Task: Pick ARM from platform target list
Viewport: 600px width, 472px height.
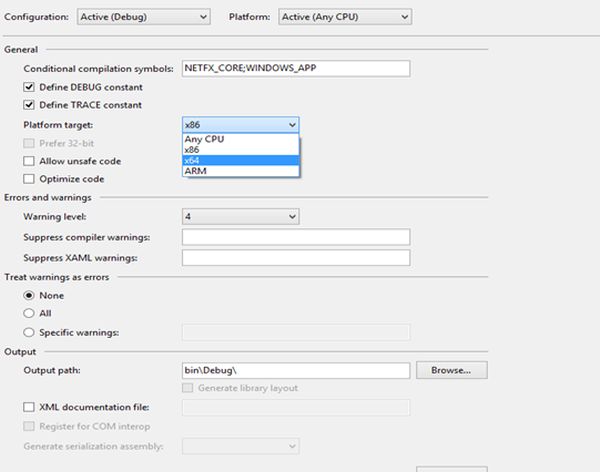Action: (241, 171)
